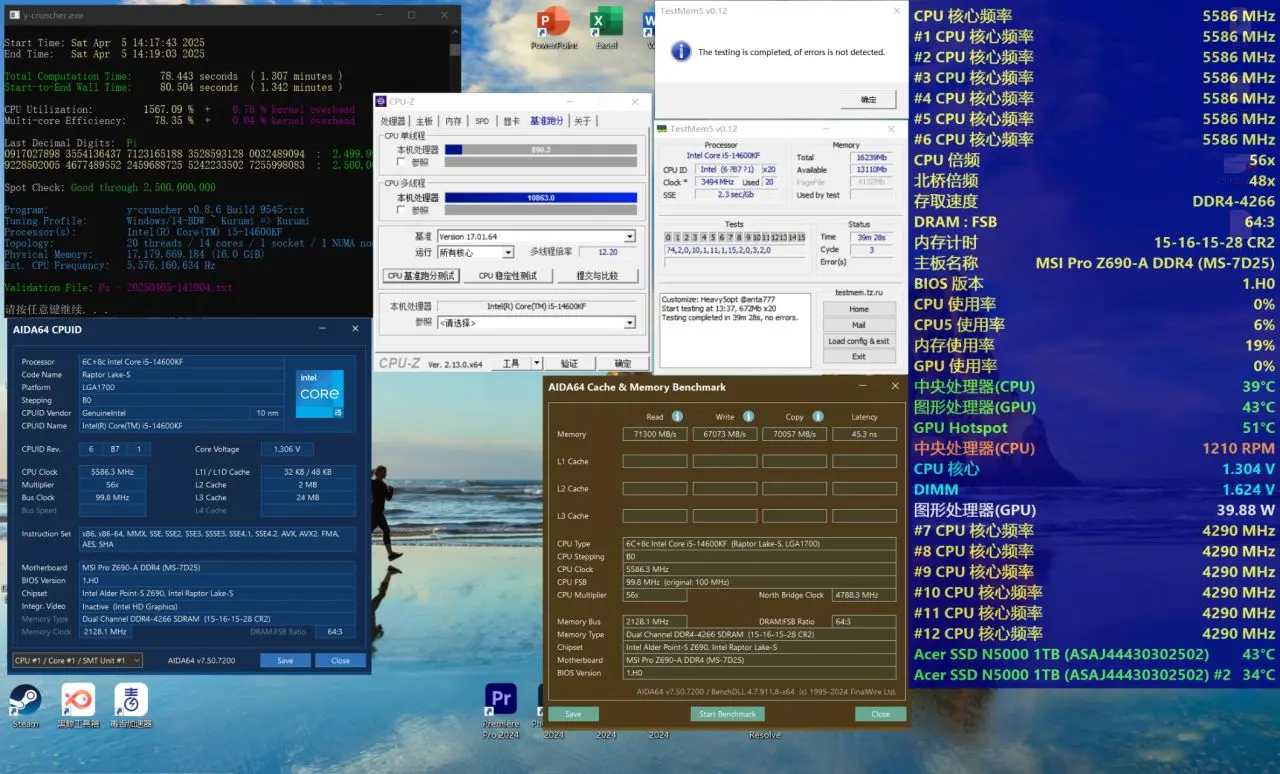The image size is (1280, 774).
Task: Click the CPU Clock 5586.3 MHz value in CPUID
Action: (110, 472)
